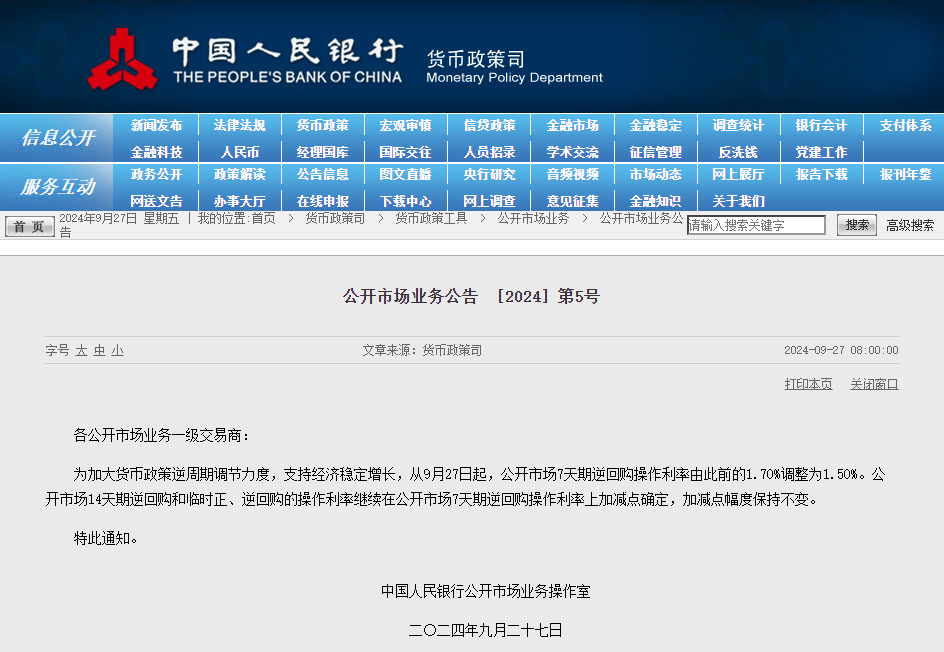Click 公开市场业务 breadcrumb link
Viewport: 944px width, 652px height.
click(x=533, y=218)
